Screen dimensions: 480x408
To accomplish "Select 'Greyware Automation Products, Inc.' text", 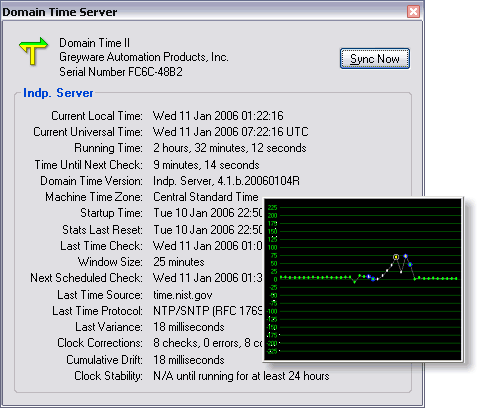I will (144, 57).
